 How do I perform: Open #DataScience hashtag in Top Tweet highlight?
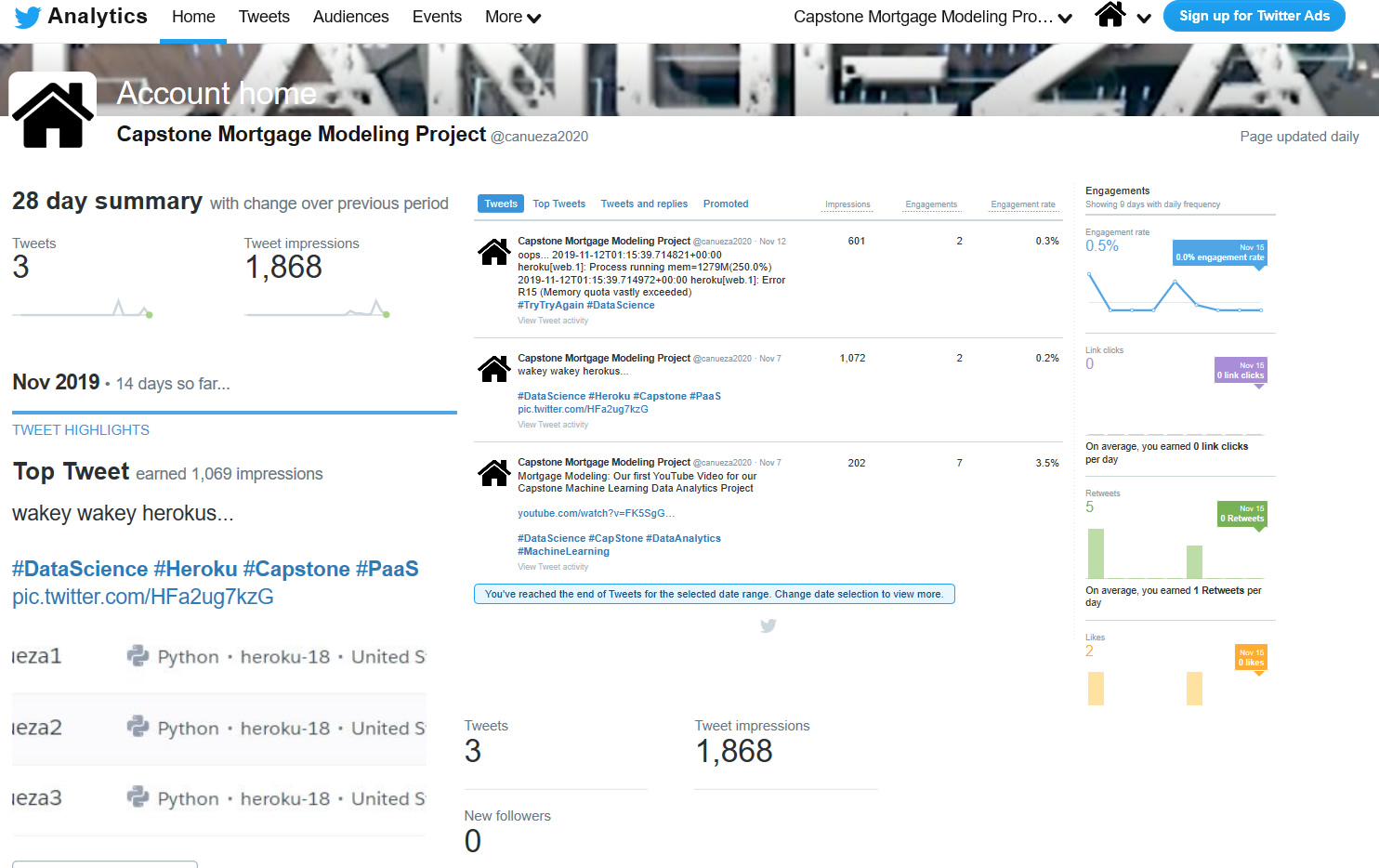(80, 569)
